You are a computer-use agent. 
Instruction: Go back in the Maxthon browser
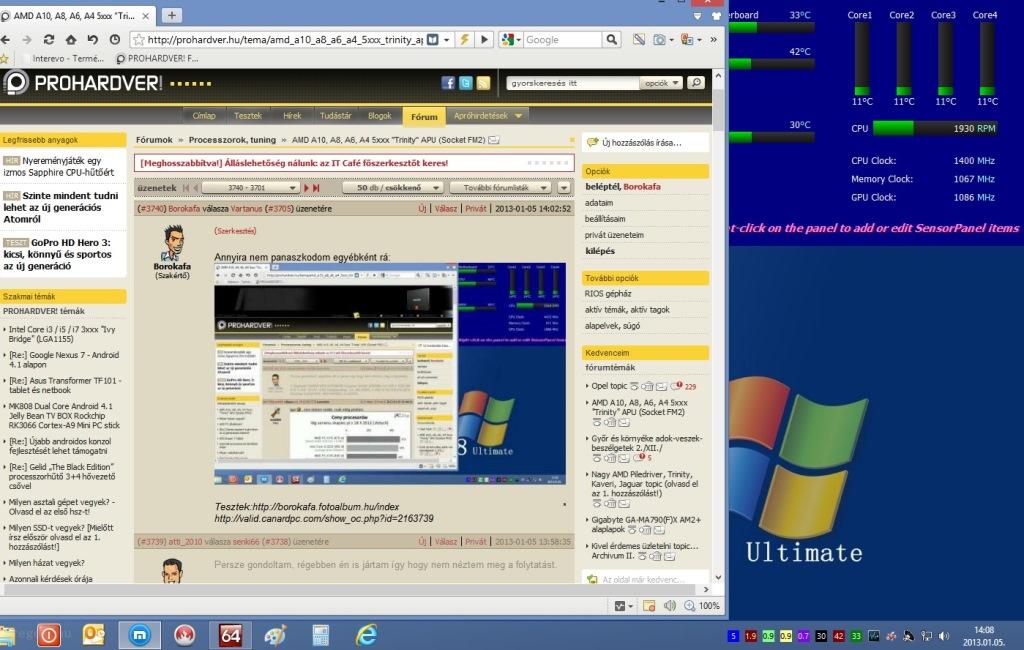(x=5, y=40)
